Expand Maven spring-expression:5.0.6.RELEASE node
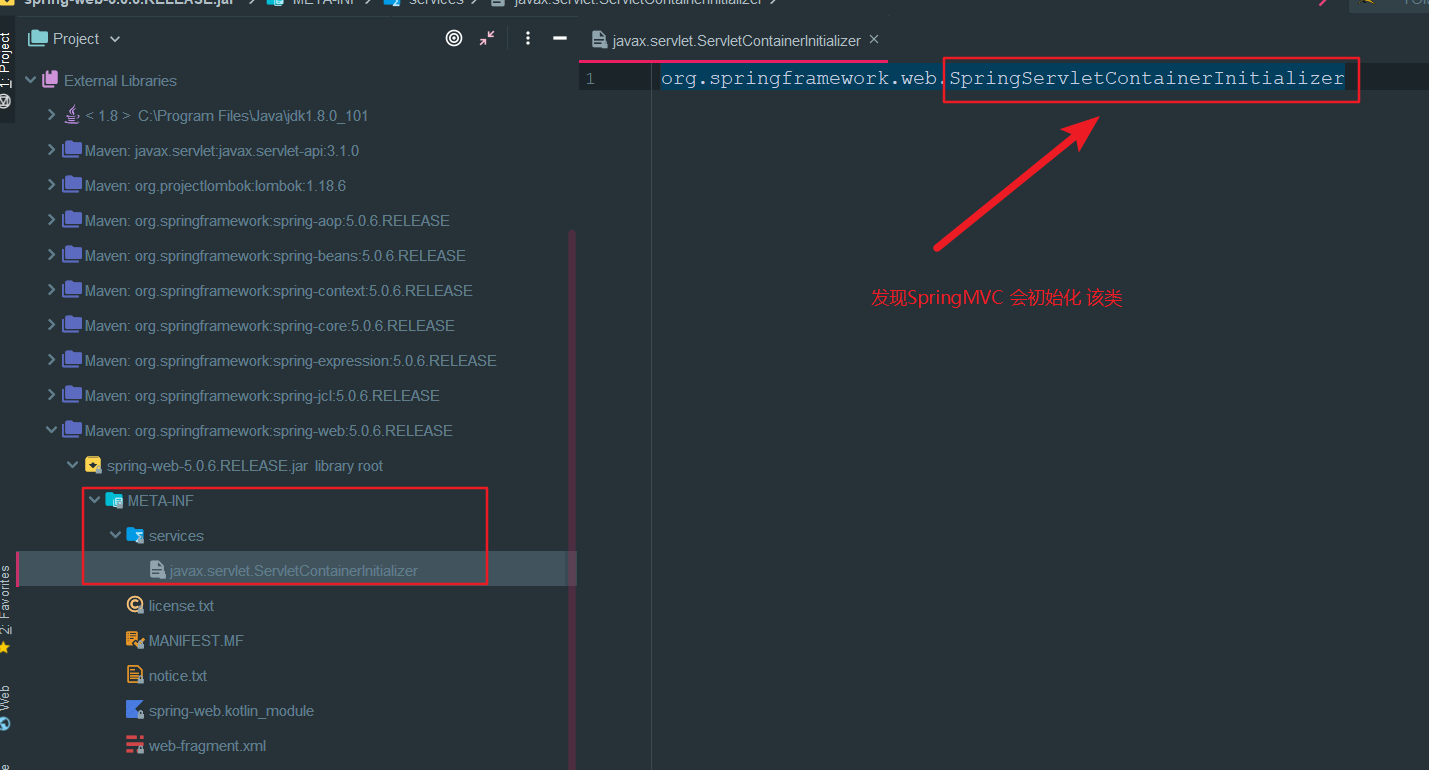 51,360
